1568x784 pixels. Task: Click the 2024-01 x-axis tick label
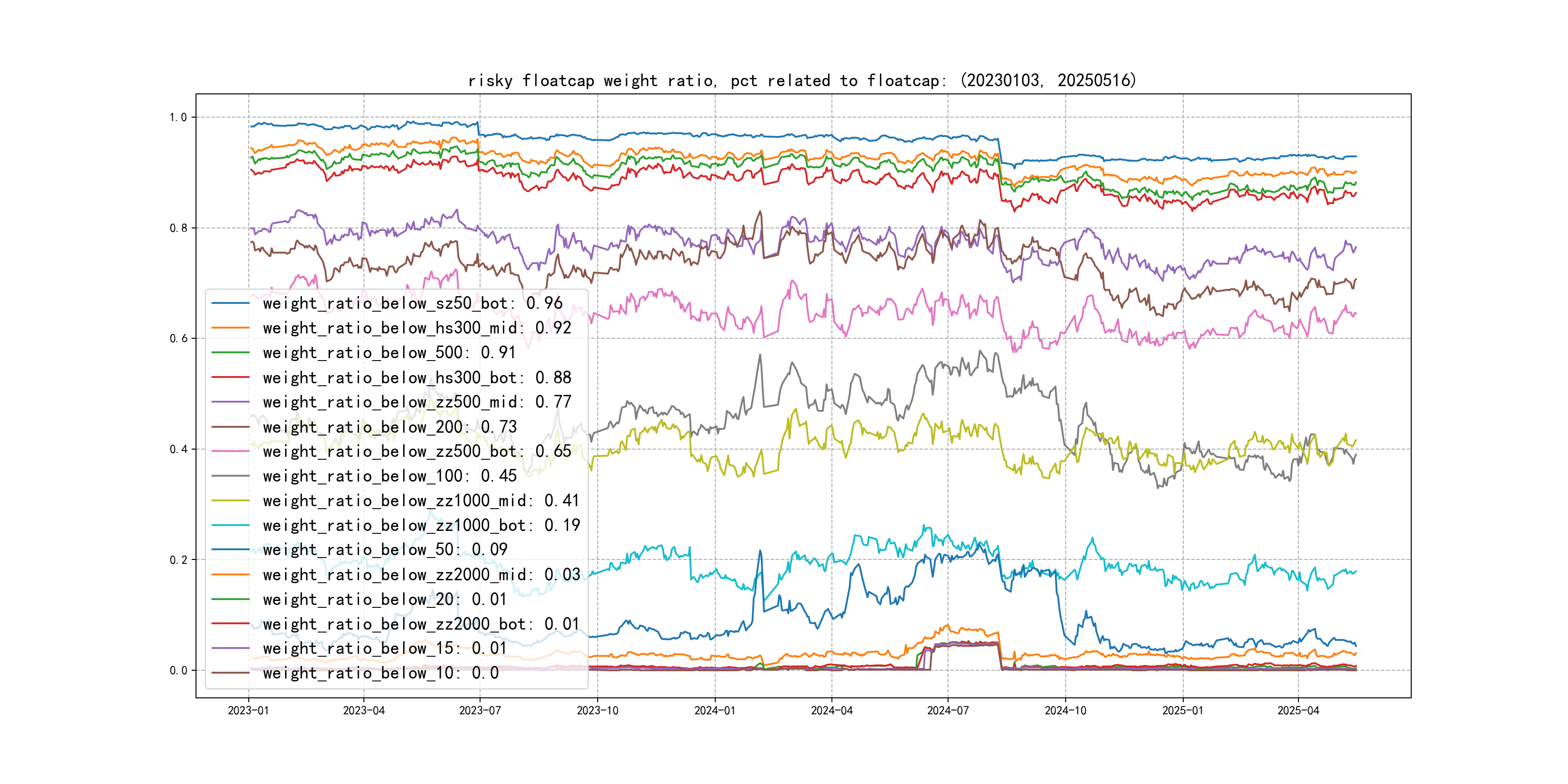tap(715, 710)
